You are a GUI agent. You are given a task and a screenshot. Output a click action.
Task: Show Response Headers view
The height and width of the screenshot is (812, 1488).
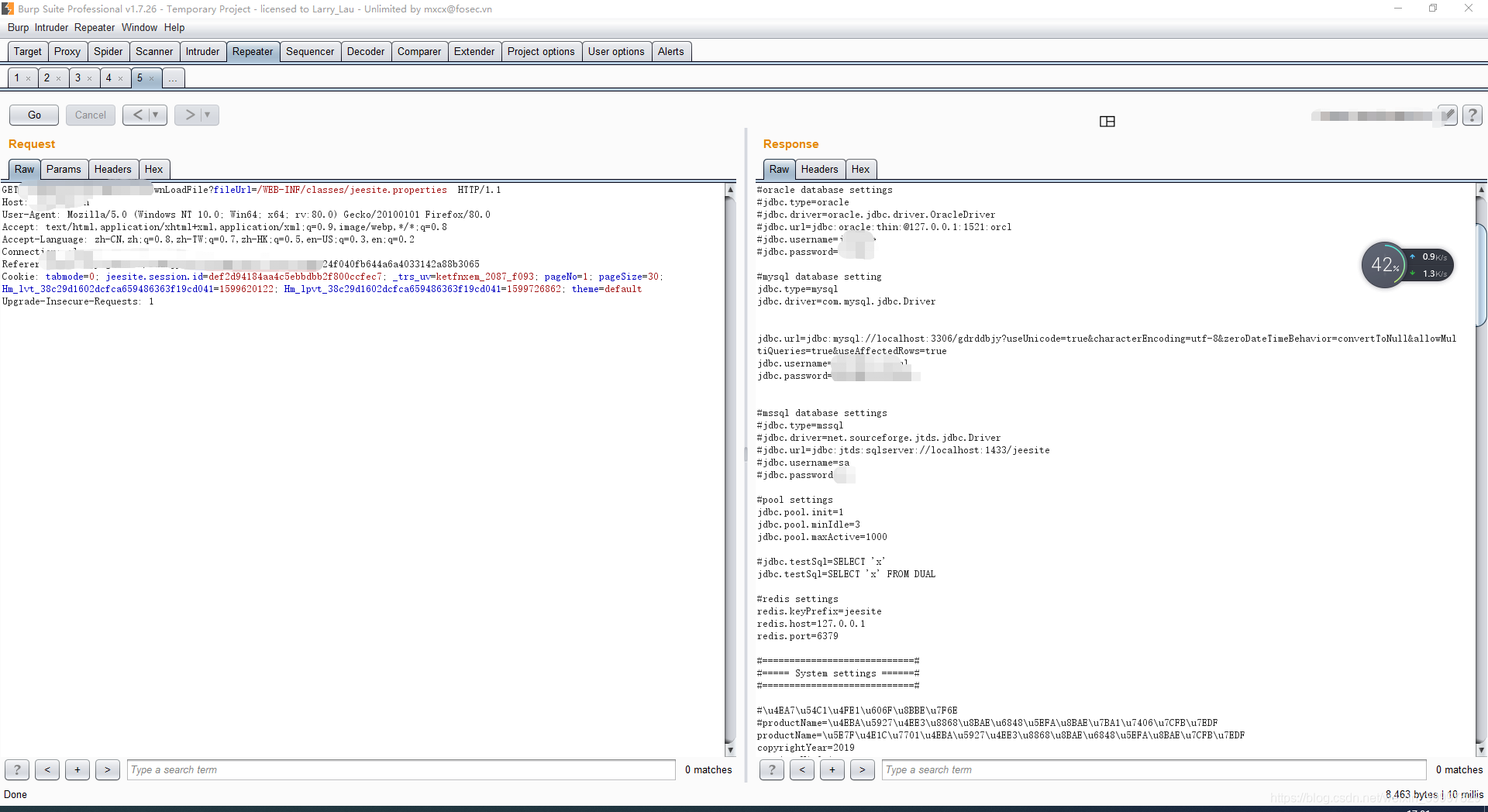820,169
